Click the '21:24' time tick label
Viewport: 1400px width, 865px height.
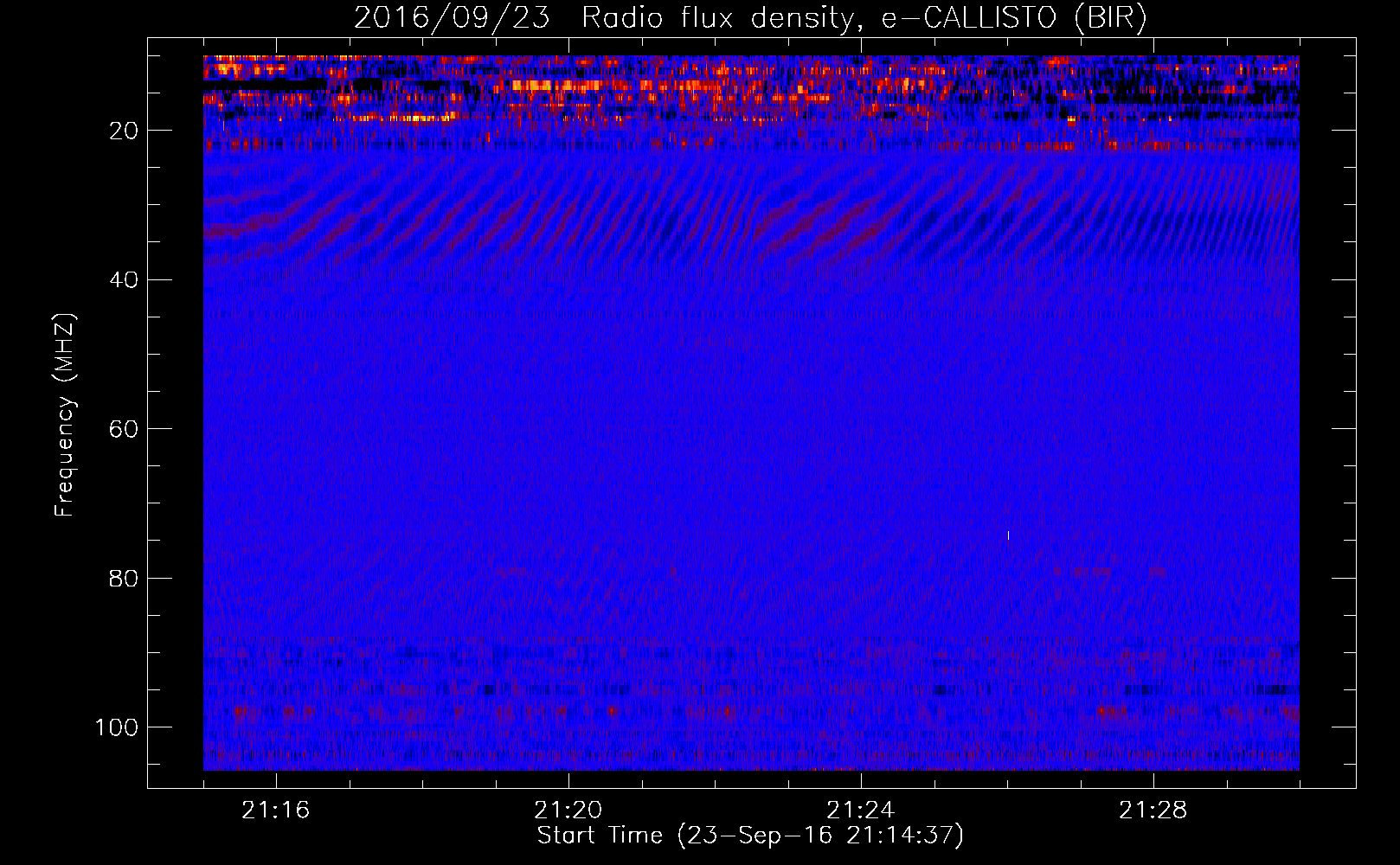click(860, 811)
